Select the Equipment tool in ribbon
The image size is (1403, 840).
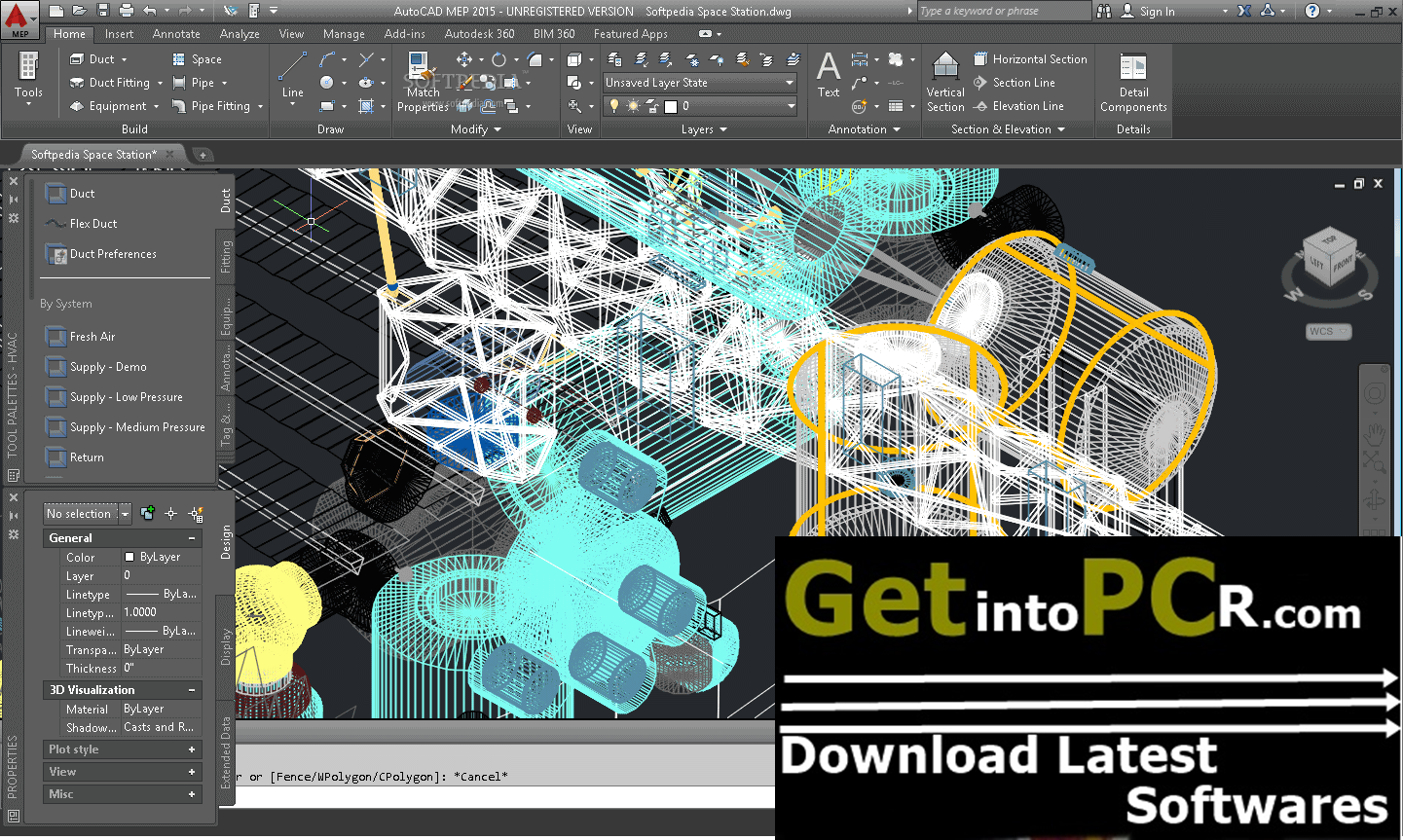[x=113, y=106]
